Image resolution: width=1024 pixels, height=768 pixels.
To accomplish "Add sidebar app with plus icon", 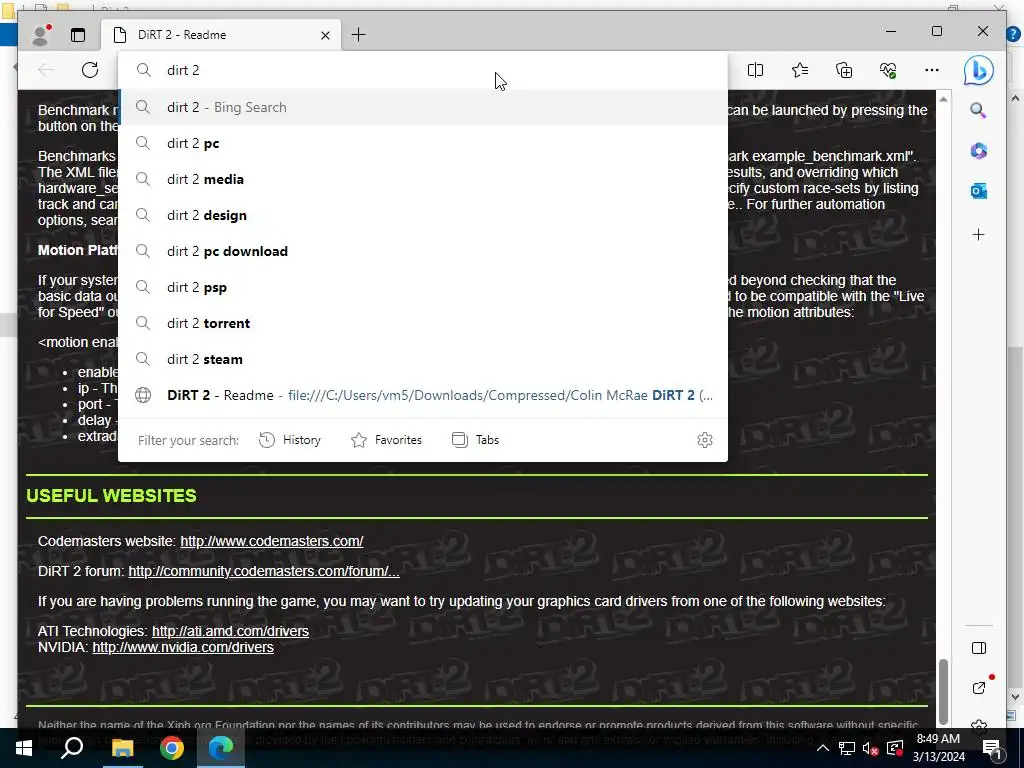I will click(978, 234).
